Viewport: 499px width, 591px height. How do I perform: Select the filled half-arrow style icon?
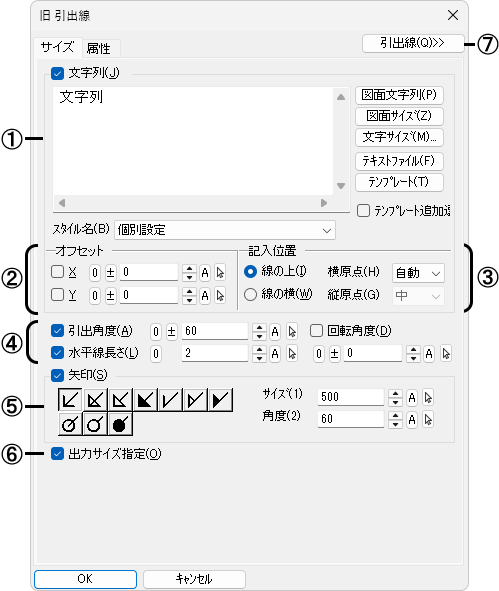click(x=220, y=400)
